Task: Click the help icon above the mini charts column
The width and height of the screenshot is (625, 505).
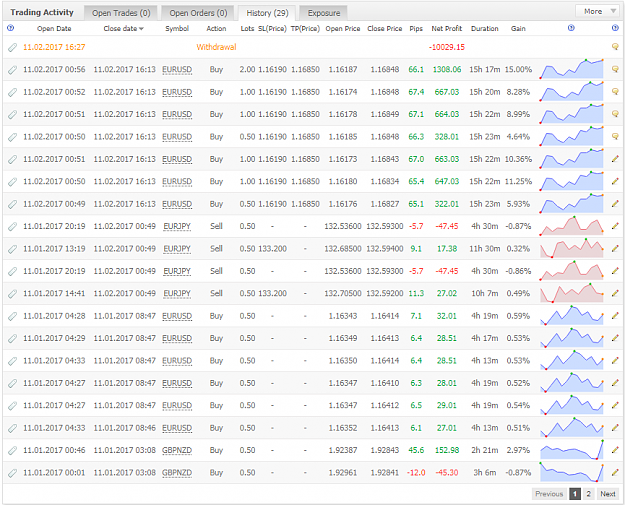Action: (571, 28)
